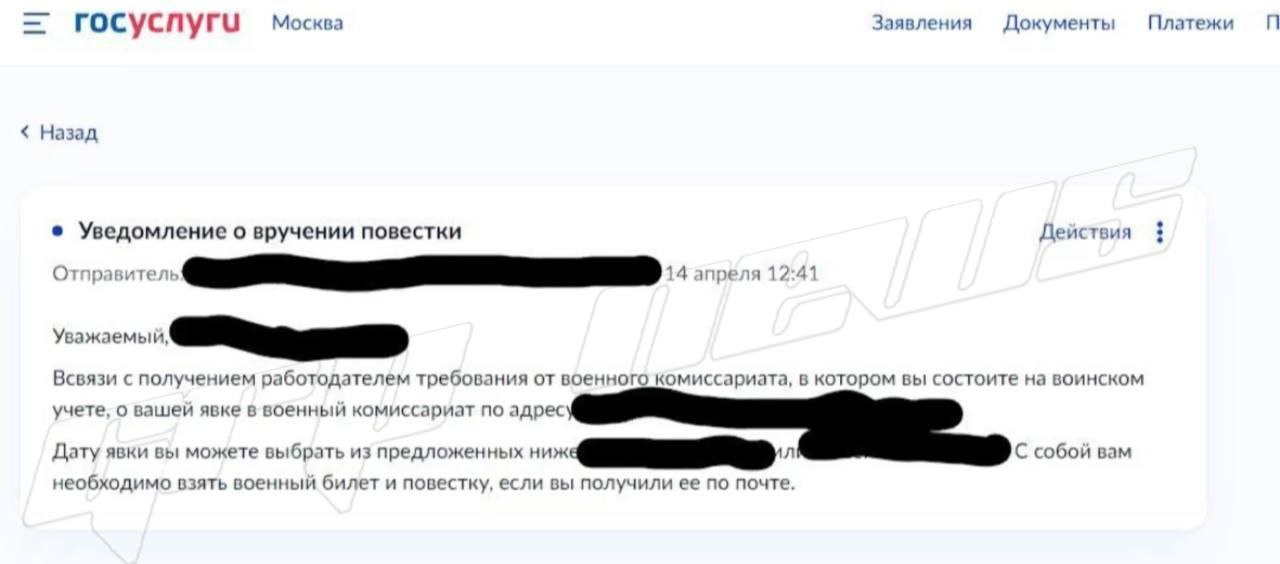This screenshot has width=1280, height=564.
Task: Open the cut-off menu item after Платежи
Action: (1272, 23)
